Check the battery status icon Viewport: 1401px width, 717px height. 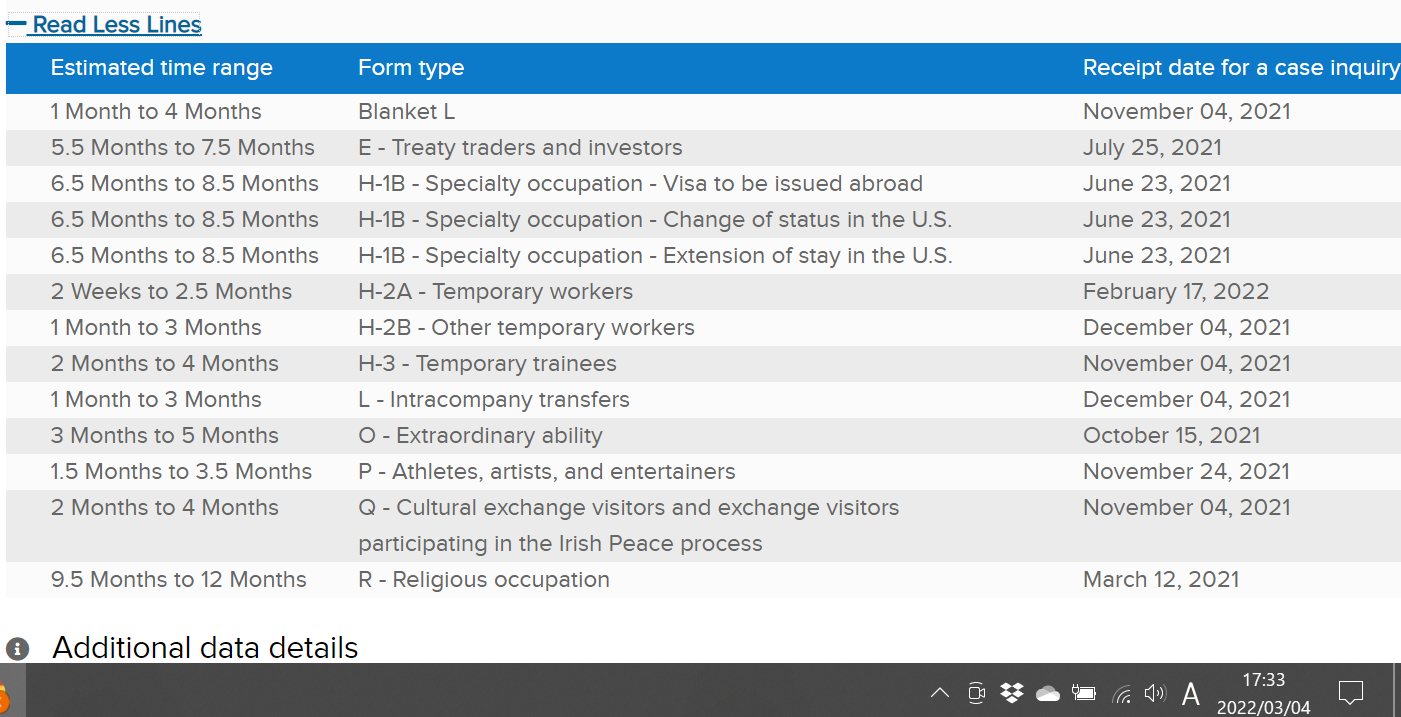point(1084,693)
